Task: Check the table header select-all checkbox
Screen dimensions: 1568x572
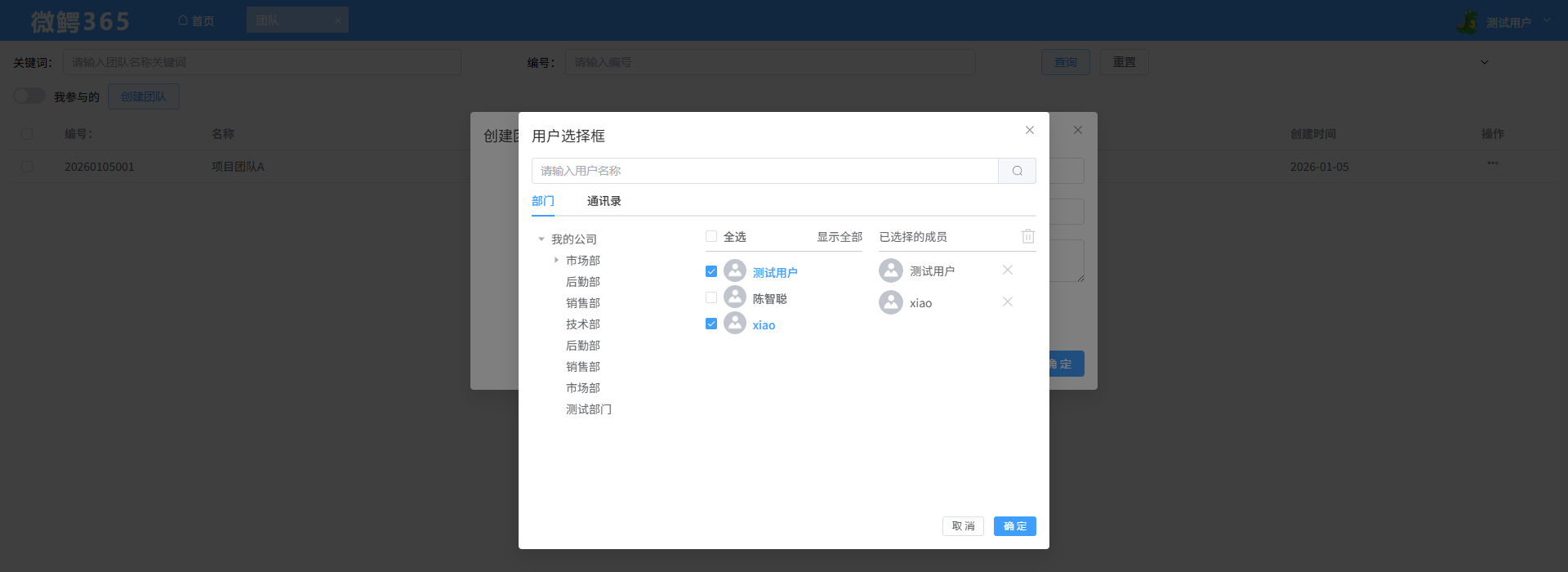Action: point(27,133)
